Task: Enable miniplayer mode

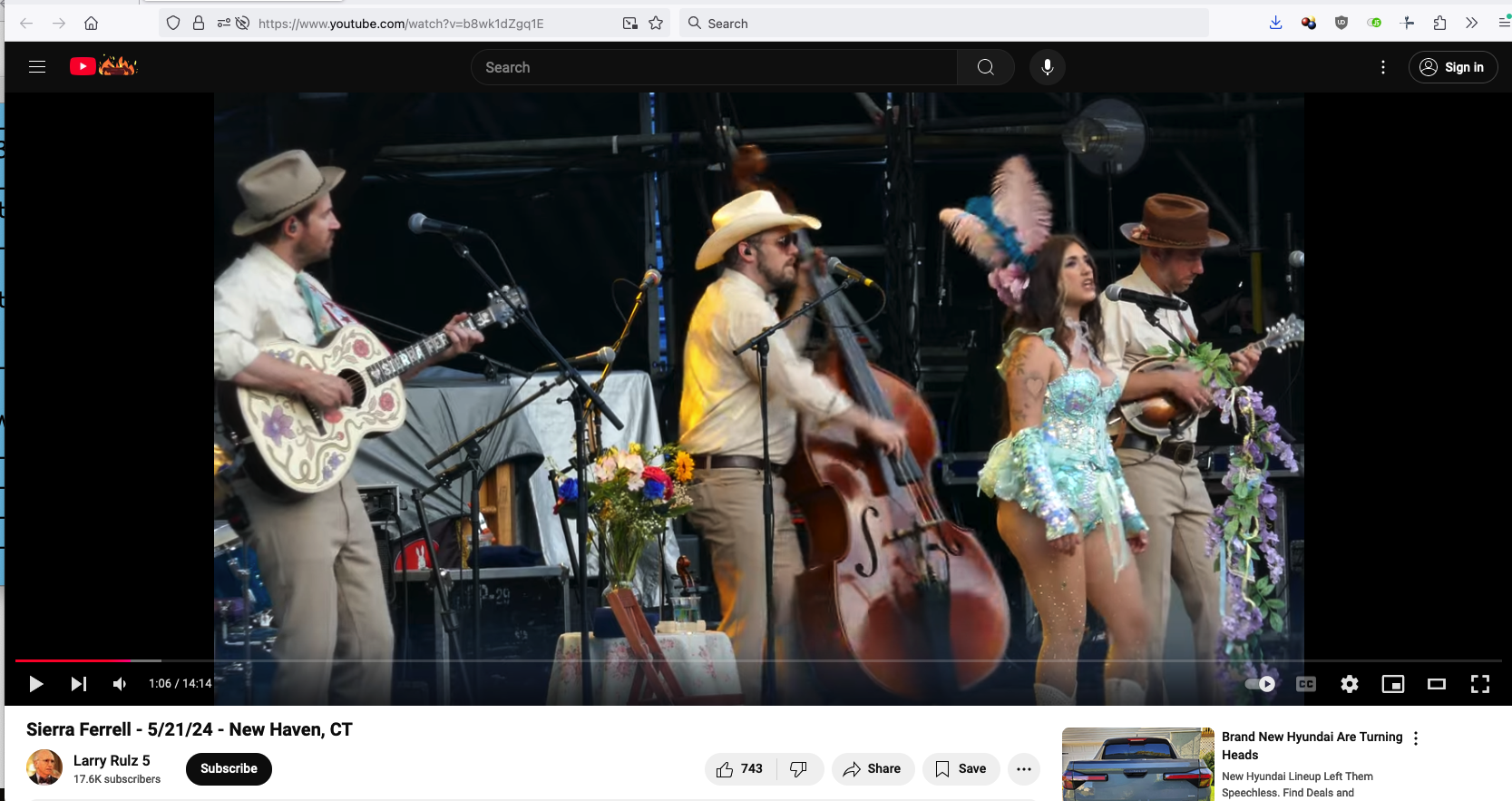Action: (x=1393, y=684)
